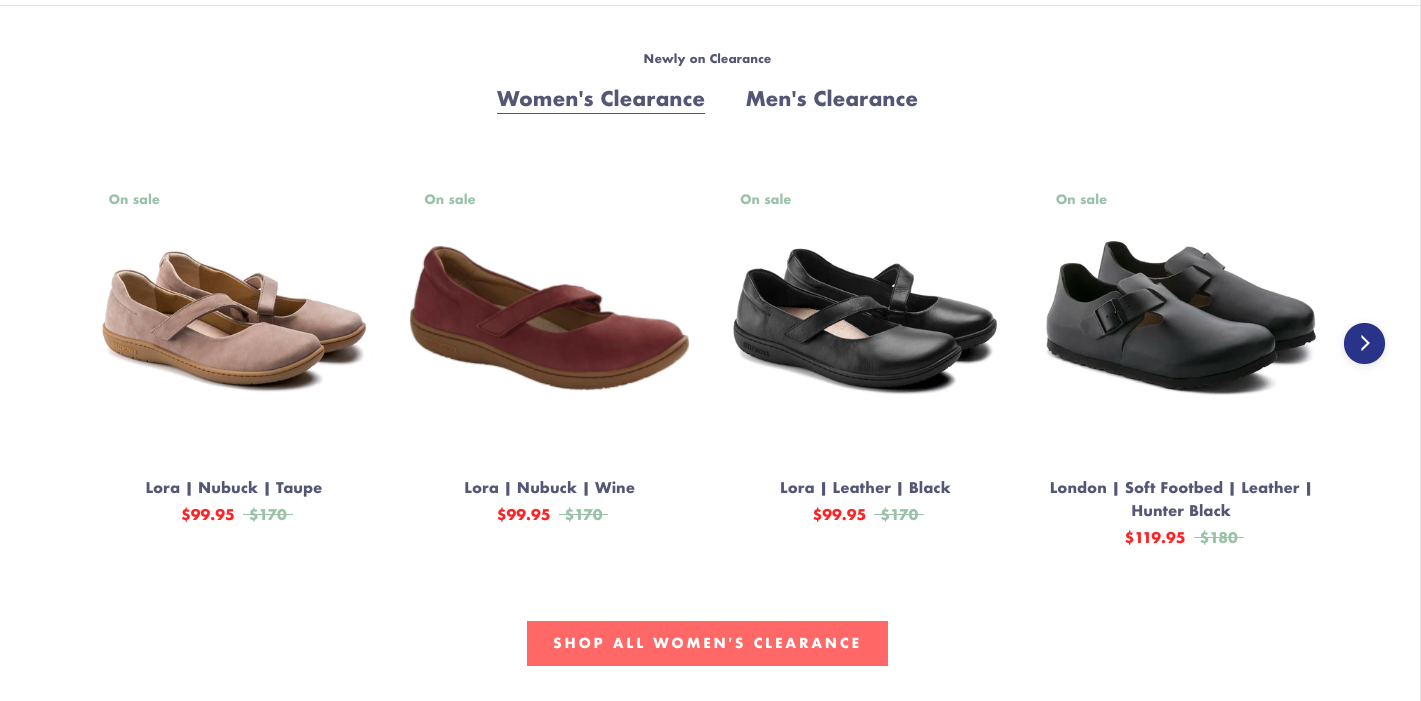Image resolution: width=1421 pixels, height=701 pixels.
Task: Click On sale badge above black Lora
Action: click(765, 199)
